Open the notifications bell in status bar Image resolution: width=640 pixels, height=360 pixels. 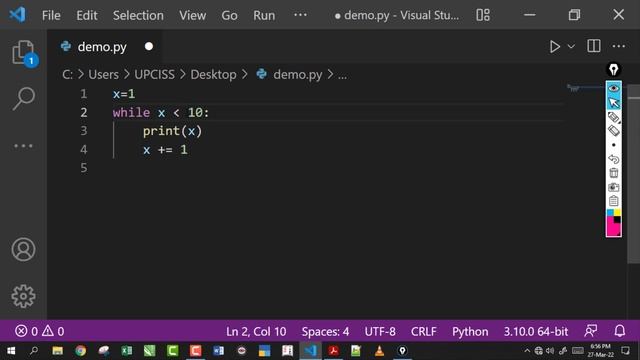tap(620, 331)
